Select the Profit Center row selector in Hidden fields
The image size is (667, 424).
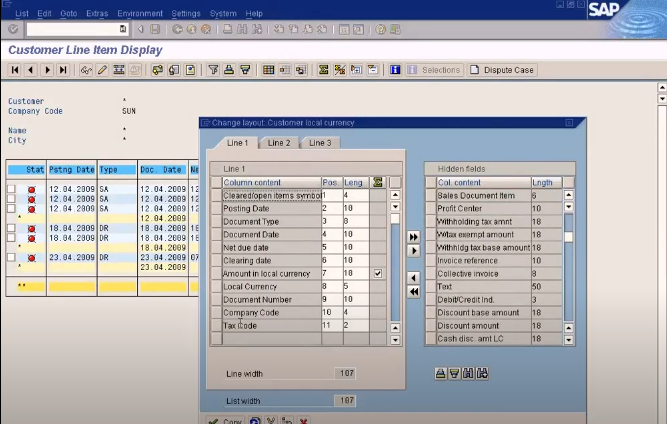click(x=431, y=208)
